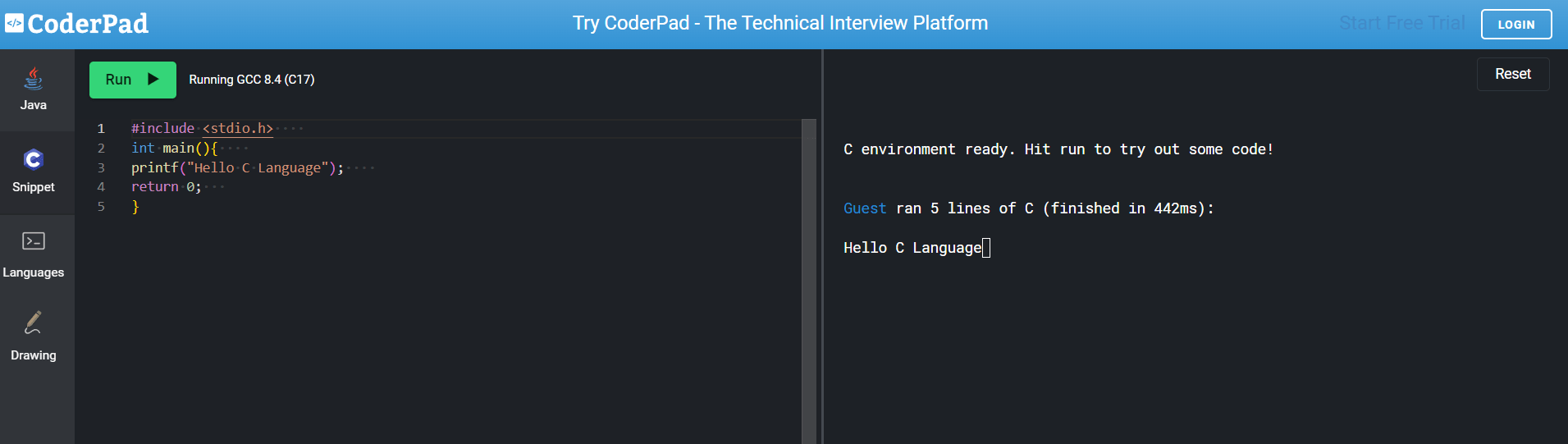Place cursor on the printf line
1568x444 pixels.
236,168
